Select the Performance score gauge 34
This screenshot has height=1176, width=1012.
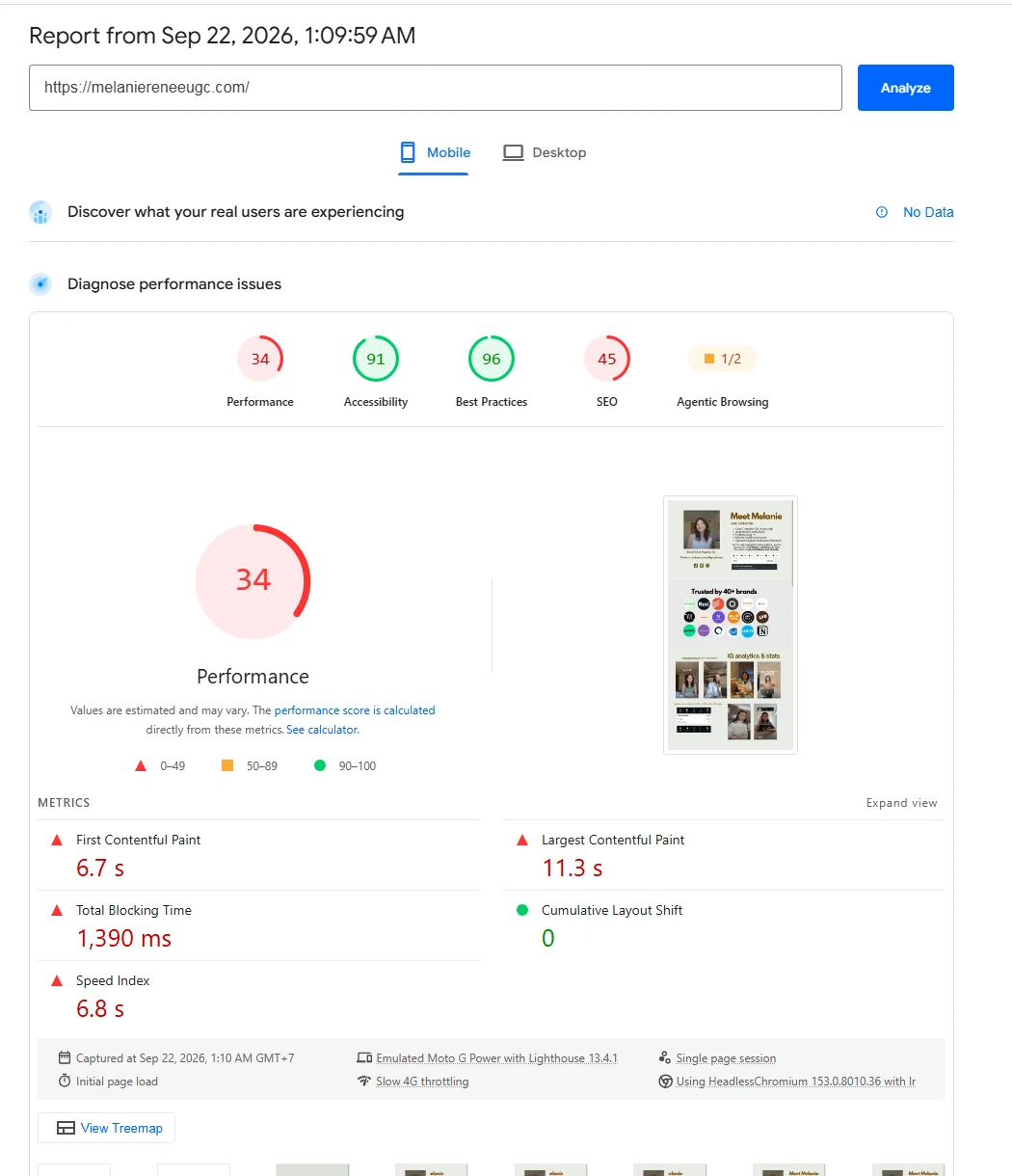260,360
